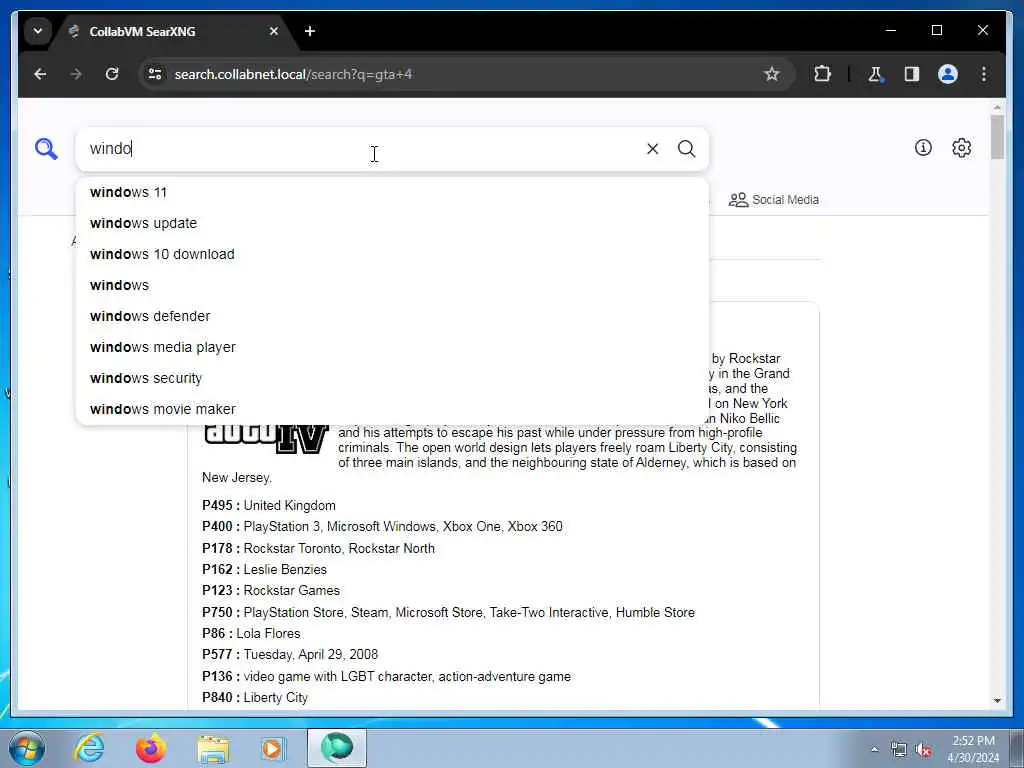Open the Preferences gear icon
Screen dimensions: 1024x768
[x=961, y=148]
